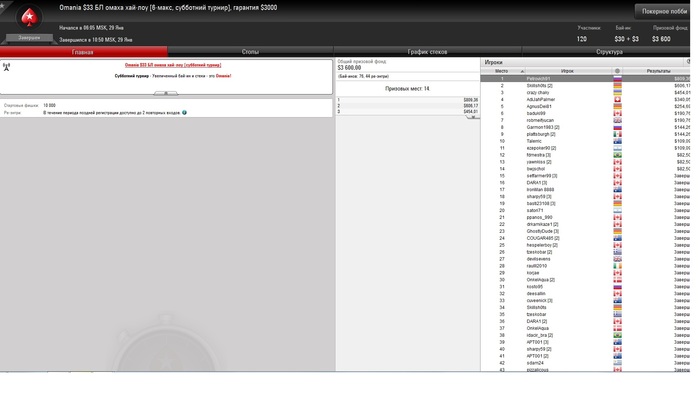Click the re-entry info icon

tap(184, 112)
